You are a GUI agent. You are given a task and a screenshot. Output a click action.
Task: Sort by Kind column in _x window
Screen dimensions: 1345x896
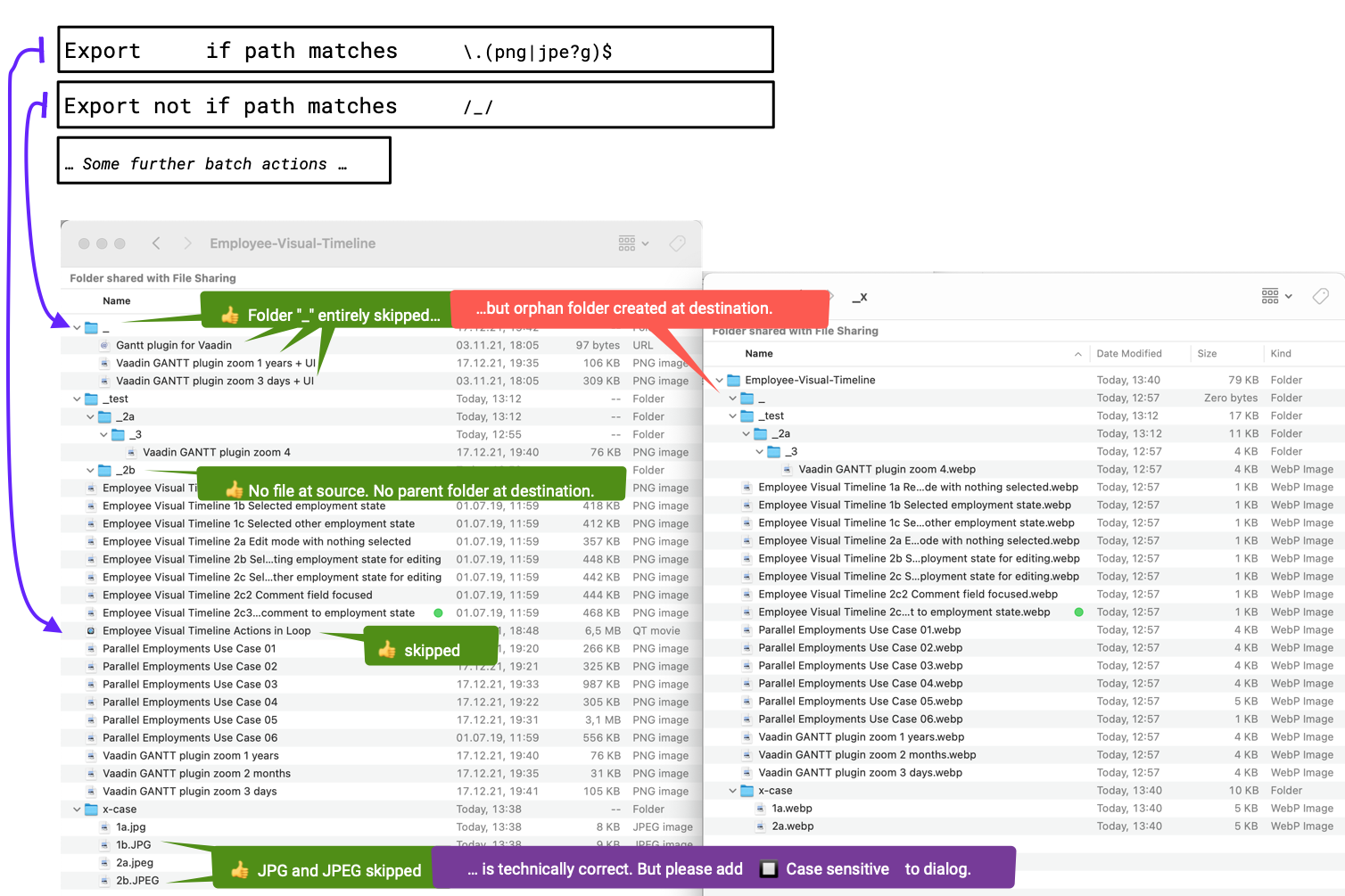[x=1281, y=354]
